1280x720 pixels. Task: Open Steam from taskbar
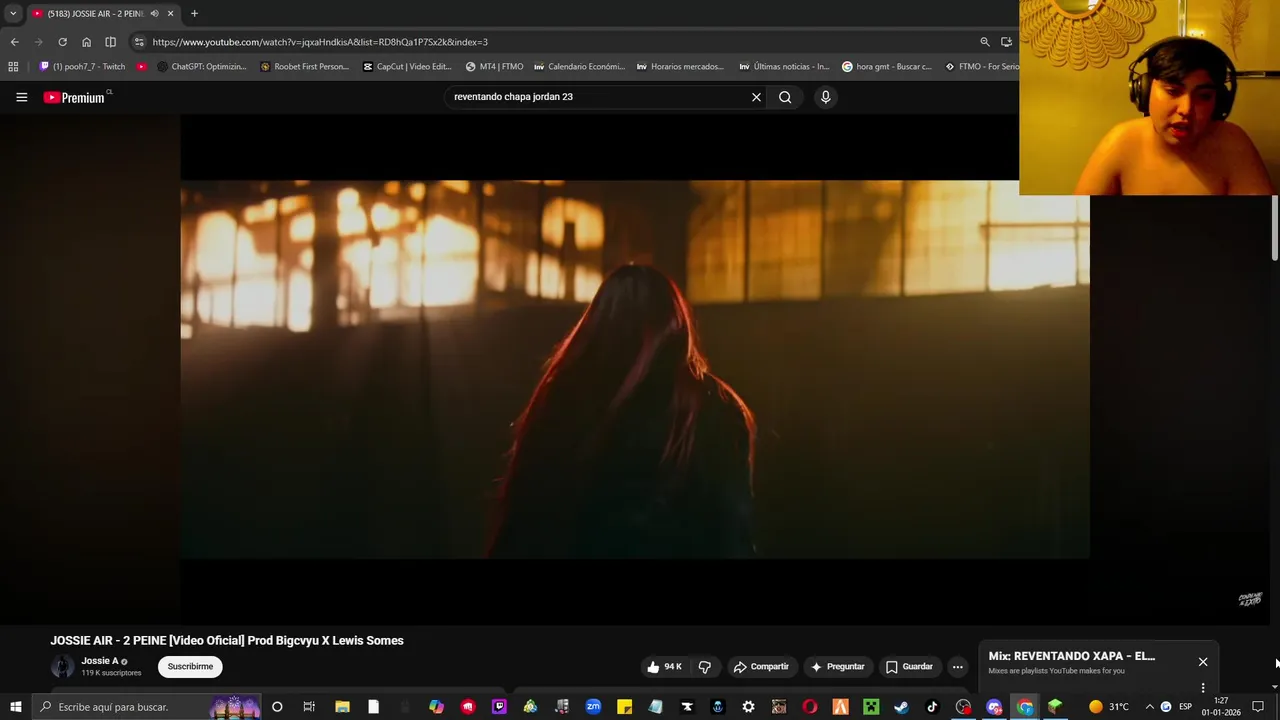901,707
